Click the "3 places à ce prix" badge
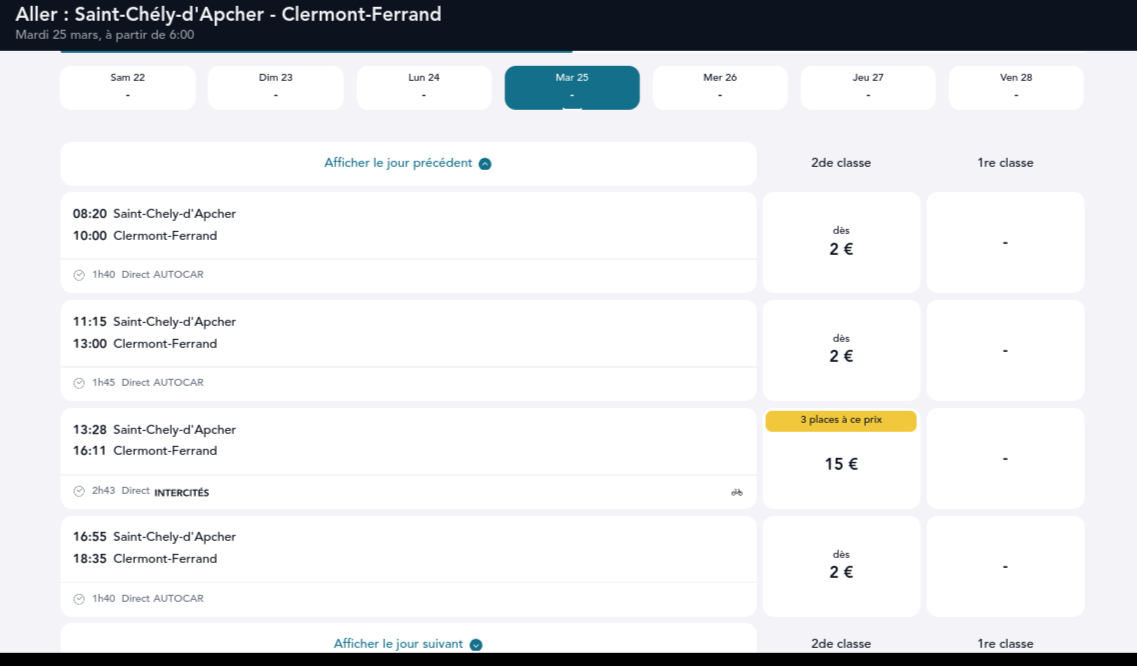The height and width of the screenshot is (666, 1137). (x=841, y=421)
